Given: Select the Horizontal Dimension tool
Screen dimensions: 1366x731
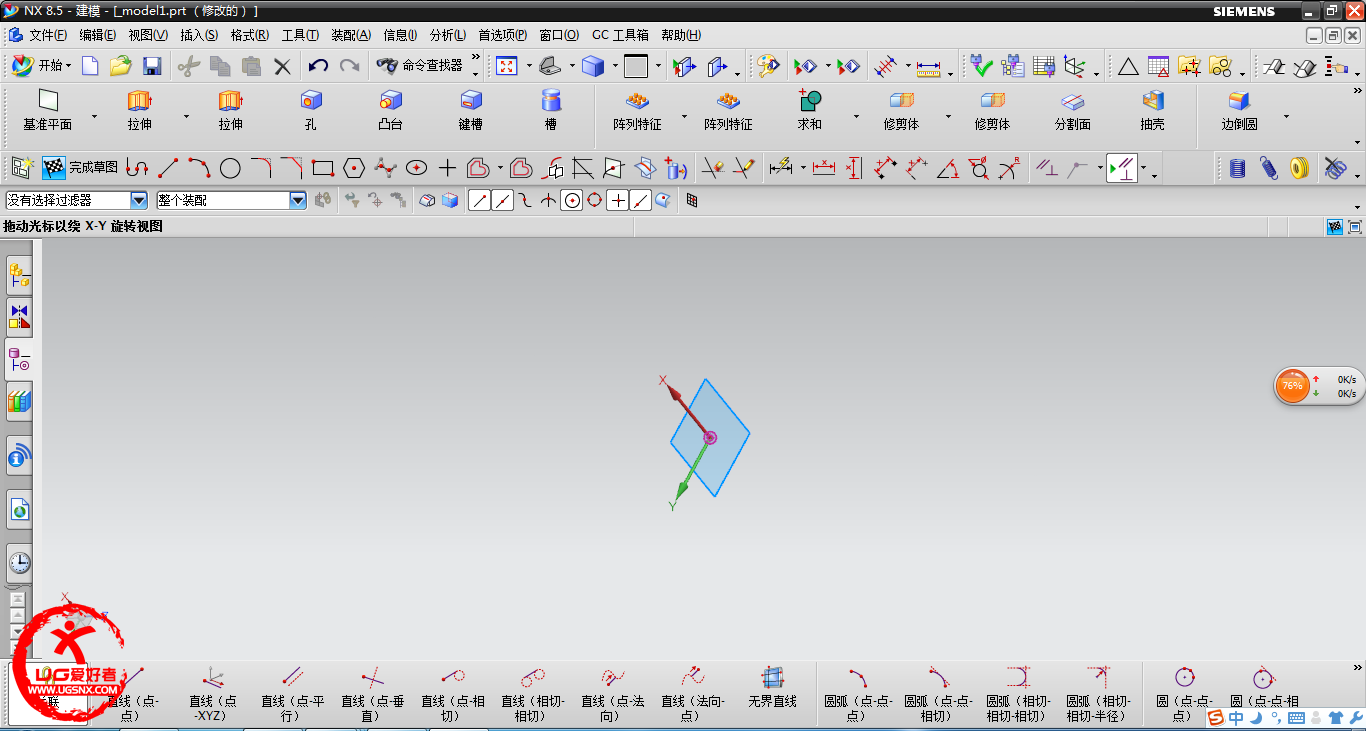Looking at the screenshot, I should point(824,168).
